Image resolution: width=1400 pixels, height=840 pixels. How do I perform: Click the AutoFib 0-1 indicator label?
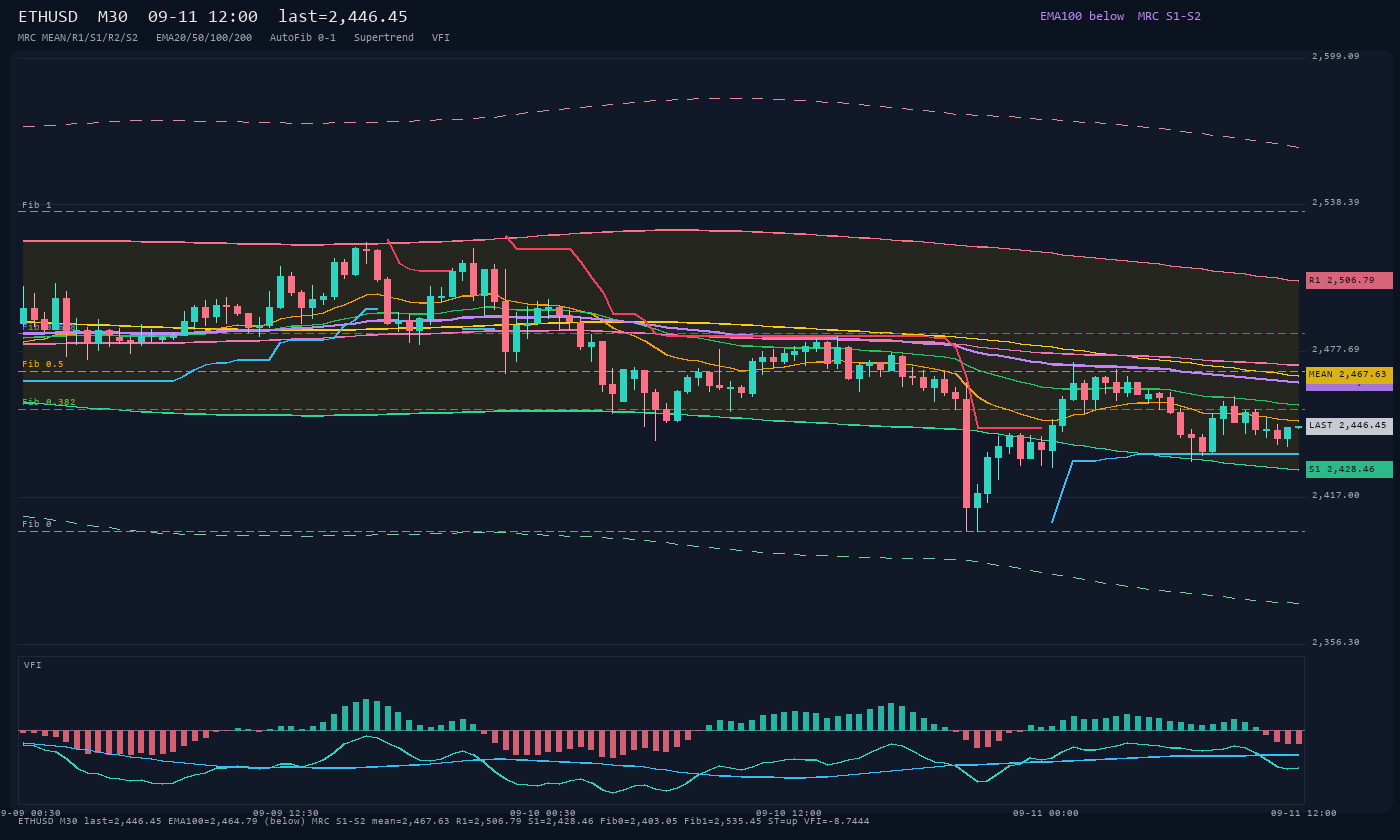303,38
